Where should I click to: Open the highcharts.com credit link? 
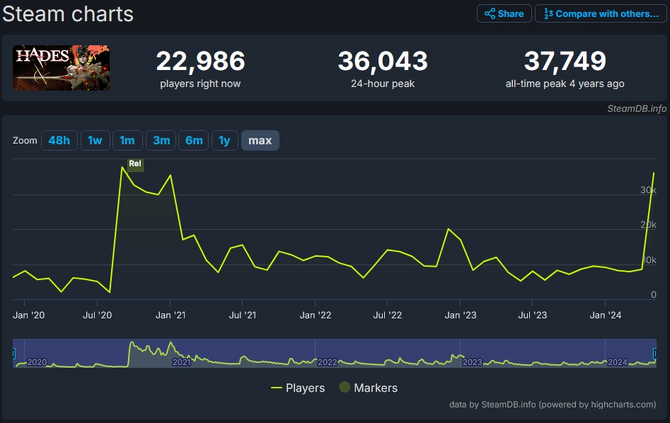tap(622, 405)
